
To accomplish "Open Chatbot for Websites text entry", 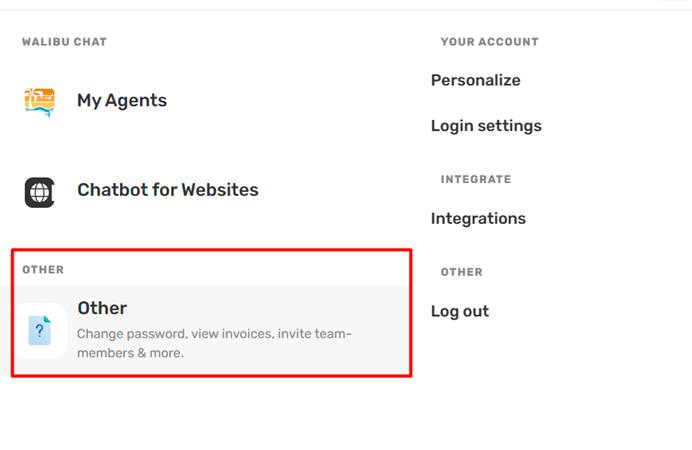I will tap(168, 190).
